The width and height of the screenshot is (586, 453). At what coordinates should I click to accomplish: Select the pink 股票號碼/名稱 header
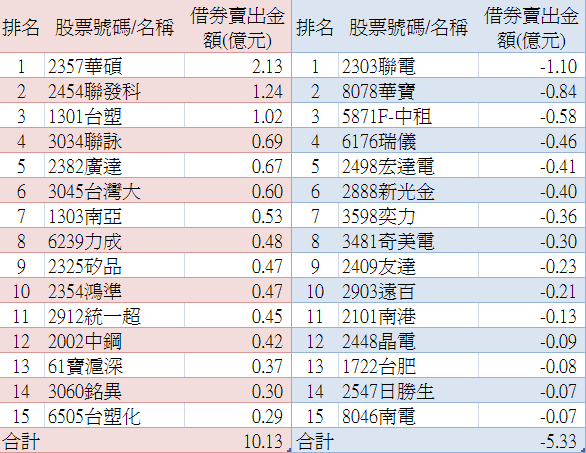[114, 28]
